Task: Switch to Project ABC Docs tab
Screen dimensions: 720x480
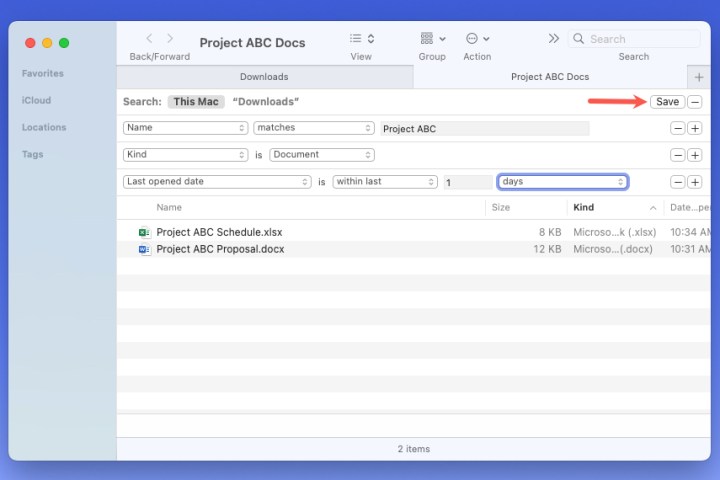Action: click(549, 77)
